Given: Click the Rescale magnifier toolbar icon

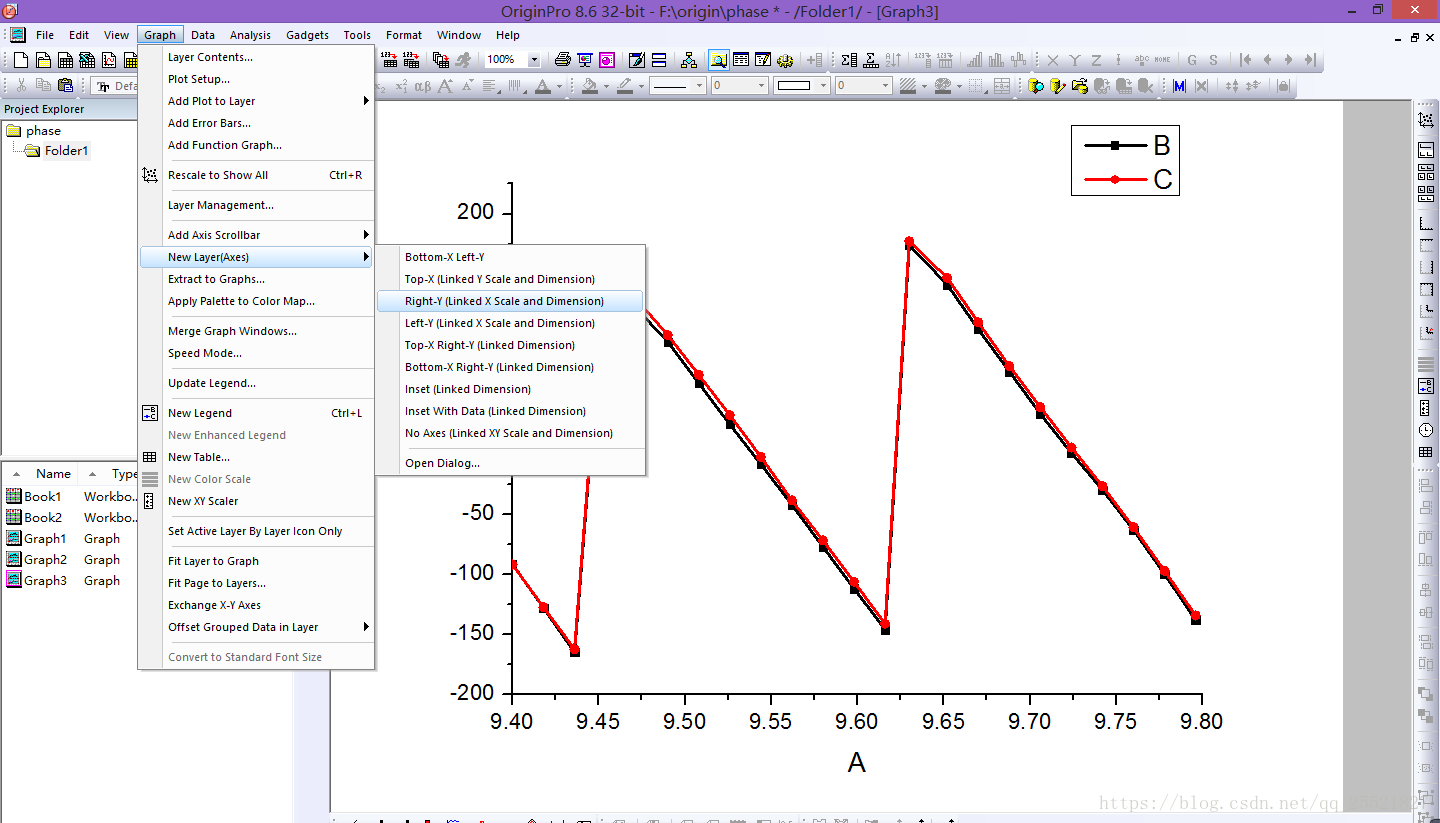Looking at the screenshot, I should coord(719,60).
